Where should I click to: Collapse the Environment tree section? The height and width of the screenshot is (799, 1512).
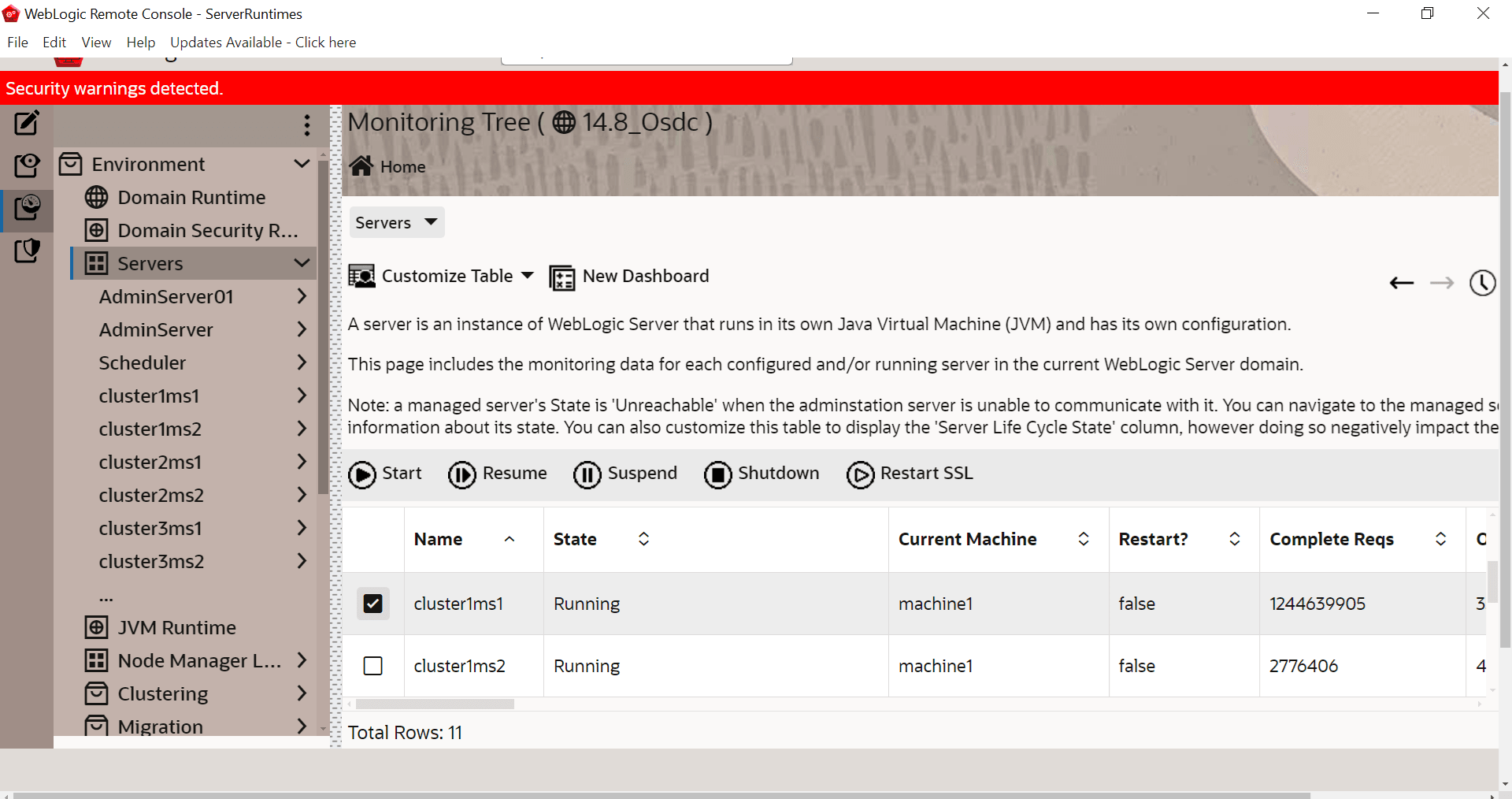pos(301,164)
